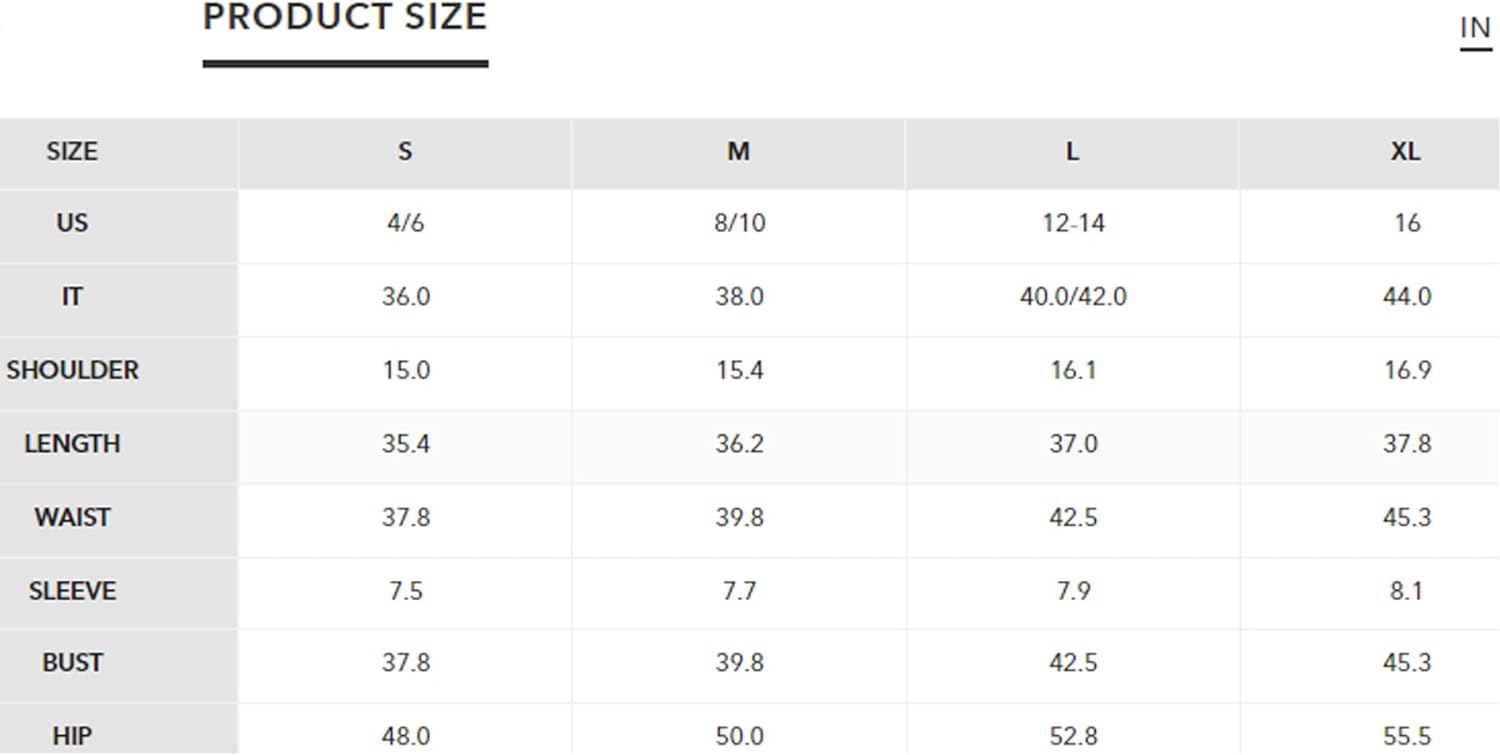Select the IT row label

[x=72, y=297]
